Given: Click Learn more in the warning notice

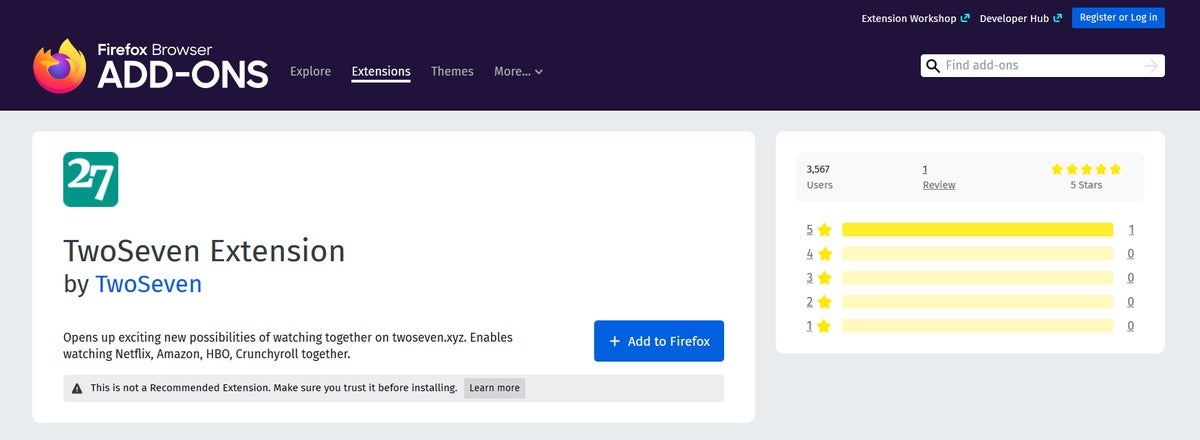Looking at the screenshot, I should tap(494, 388).
